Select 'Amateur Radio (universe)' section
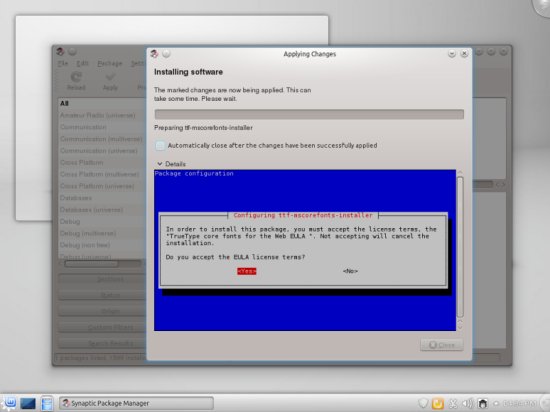The image size is (550, 412). (x=102, y=115)
